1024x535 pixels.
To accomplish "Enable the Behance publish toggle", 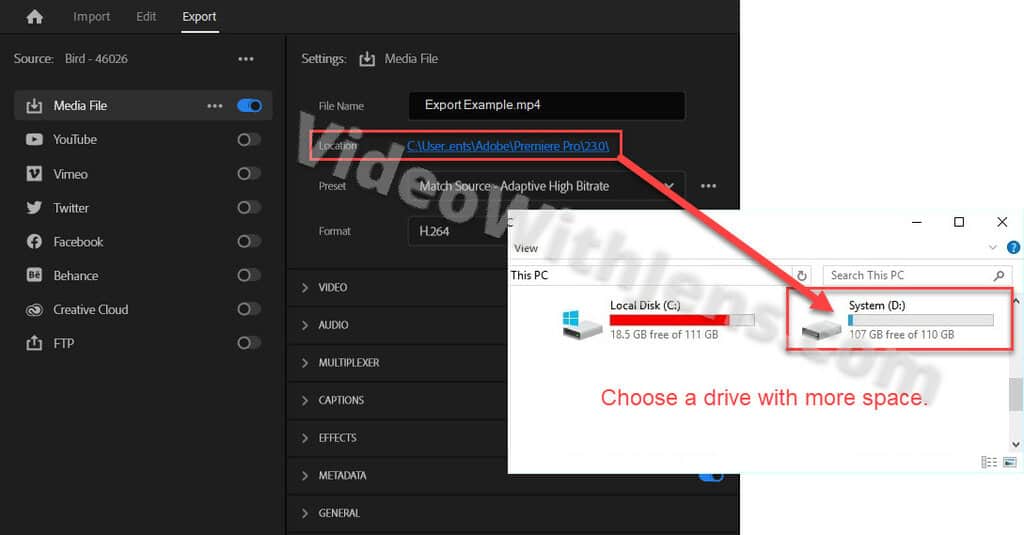I will (x=249, y=275).
